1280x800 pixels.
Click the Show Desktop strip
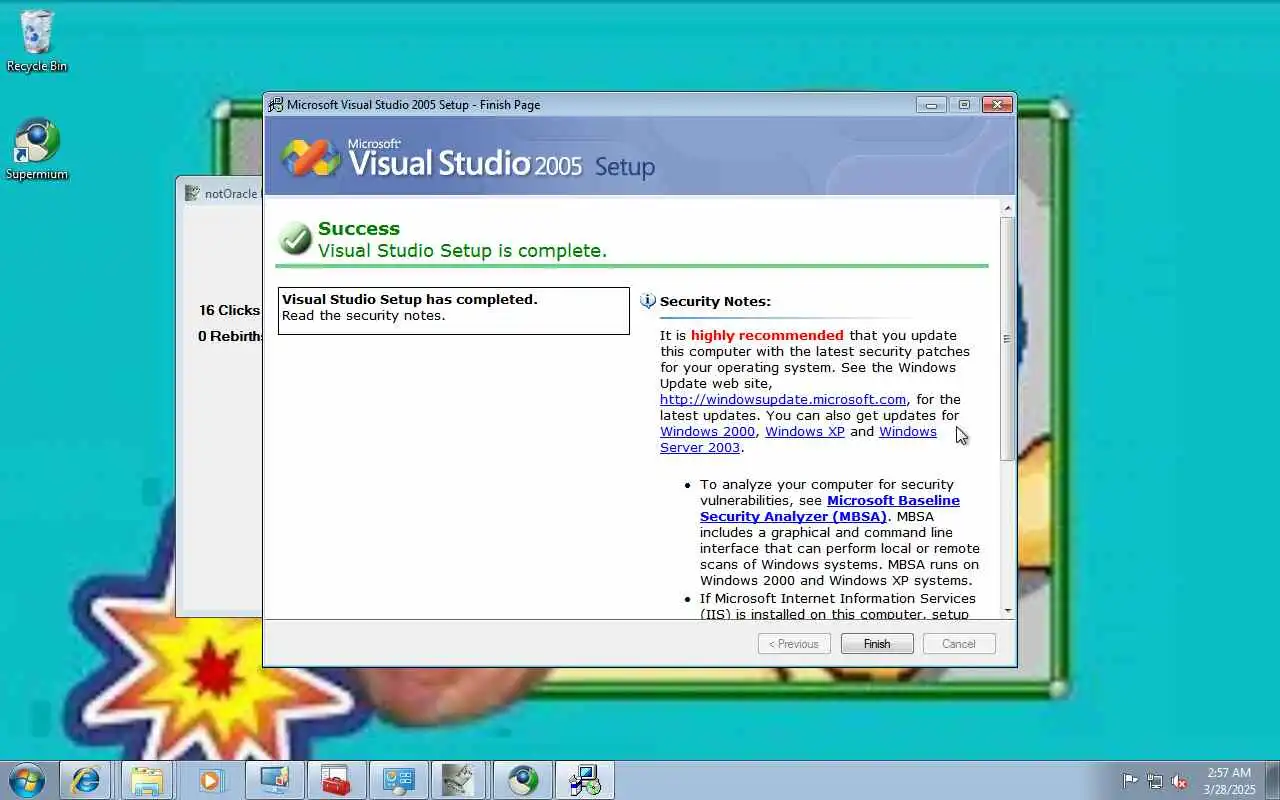(x=1272, y=780)
